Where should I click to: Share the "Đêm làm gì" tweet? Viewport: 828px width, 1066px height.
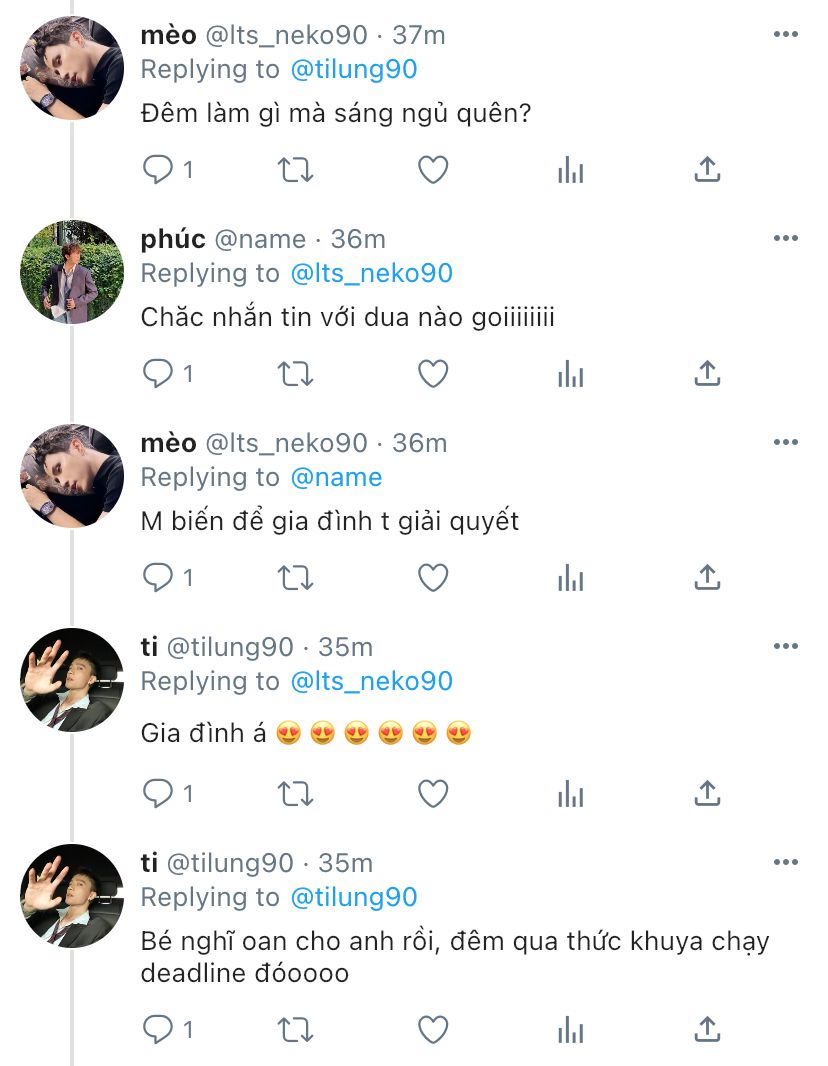pos(707,170)
